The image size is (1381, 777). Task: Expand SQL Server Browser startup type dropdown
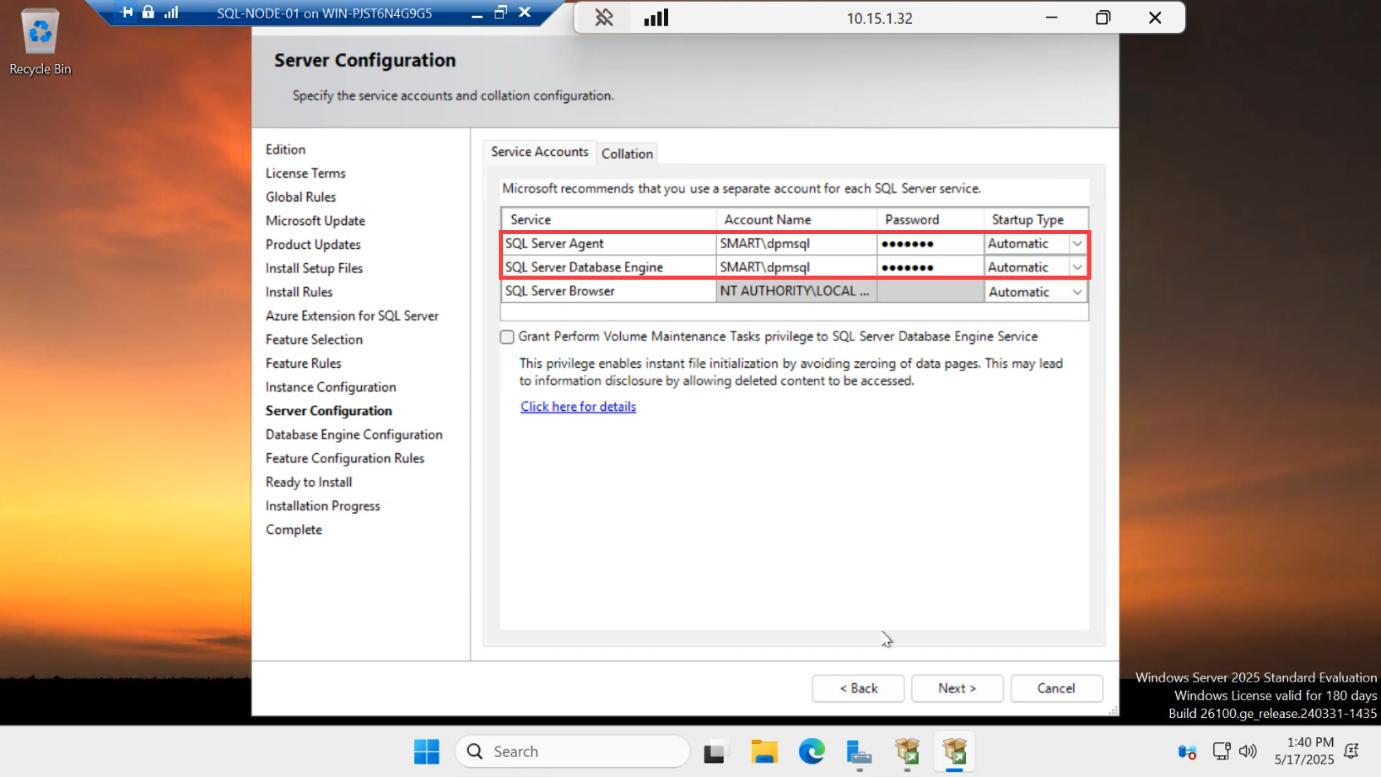1077,292
